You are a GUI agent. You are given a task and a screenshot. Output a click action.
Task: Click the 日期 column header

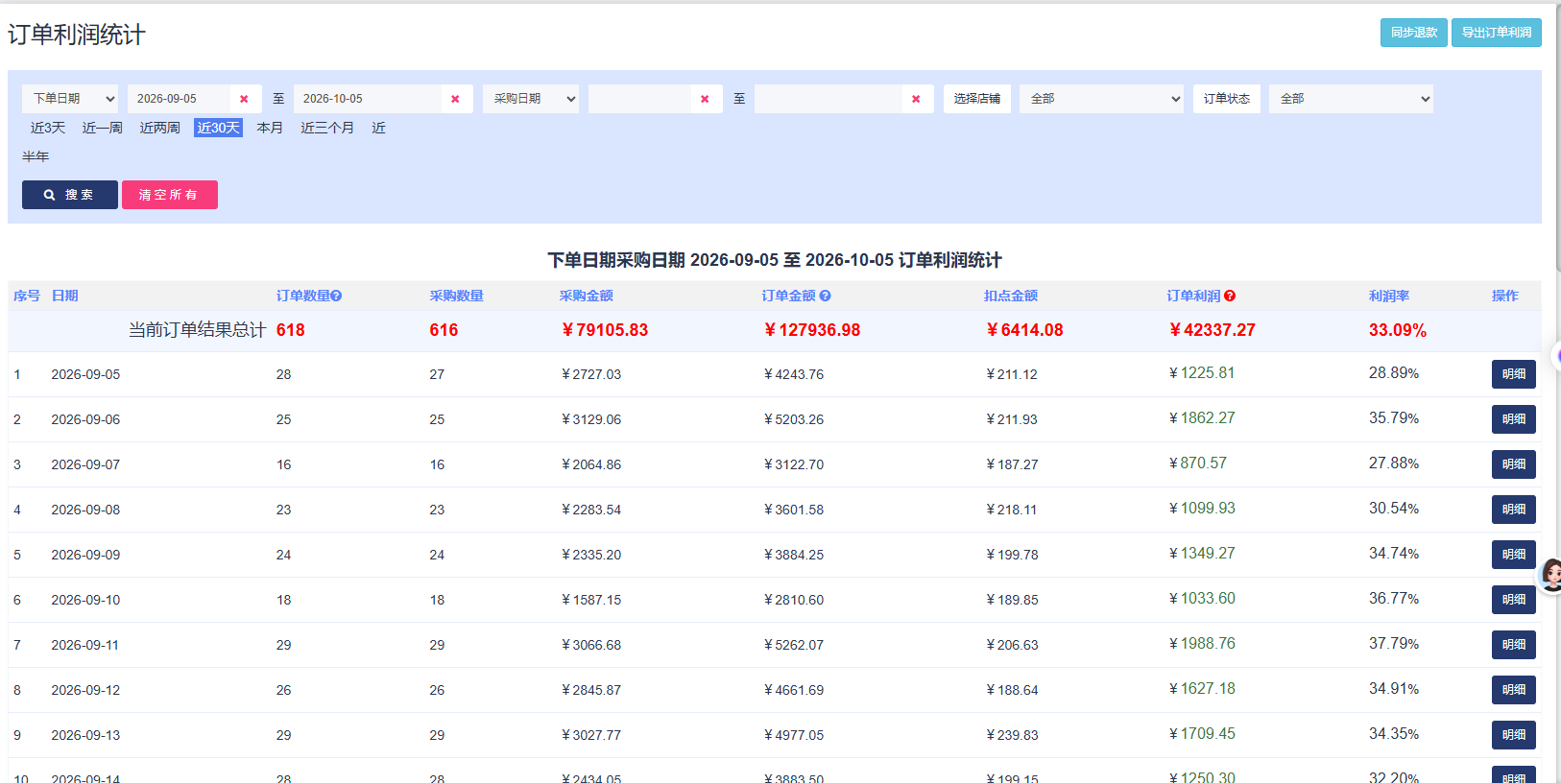pyautogui.click(x=65, y=297)
